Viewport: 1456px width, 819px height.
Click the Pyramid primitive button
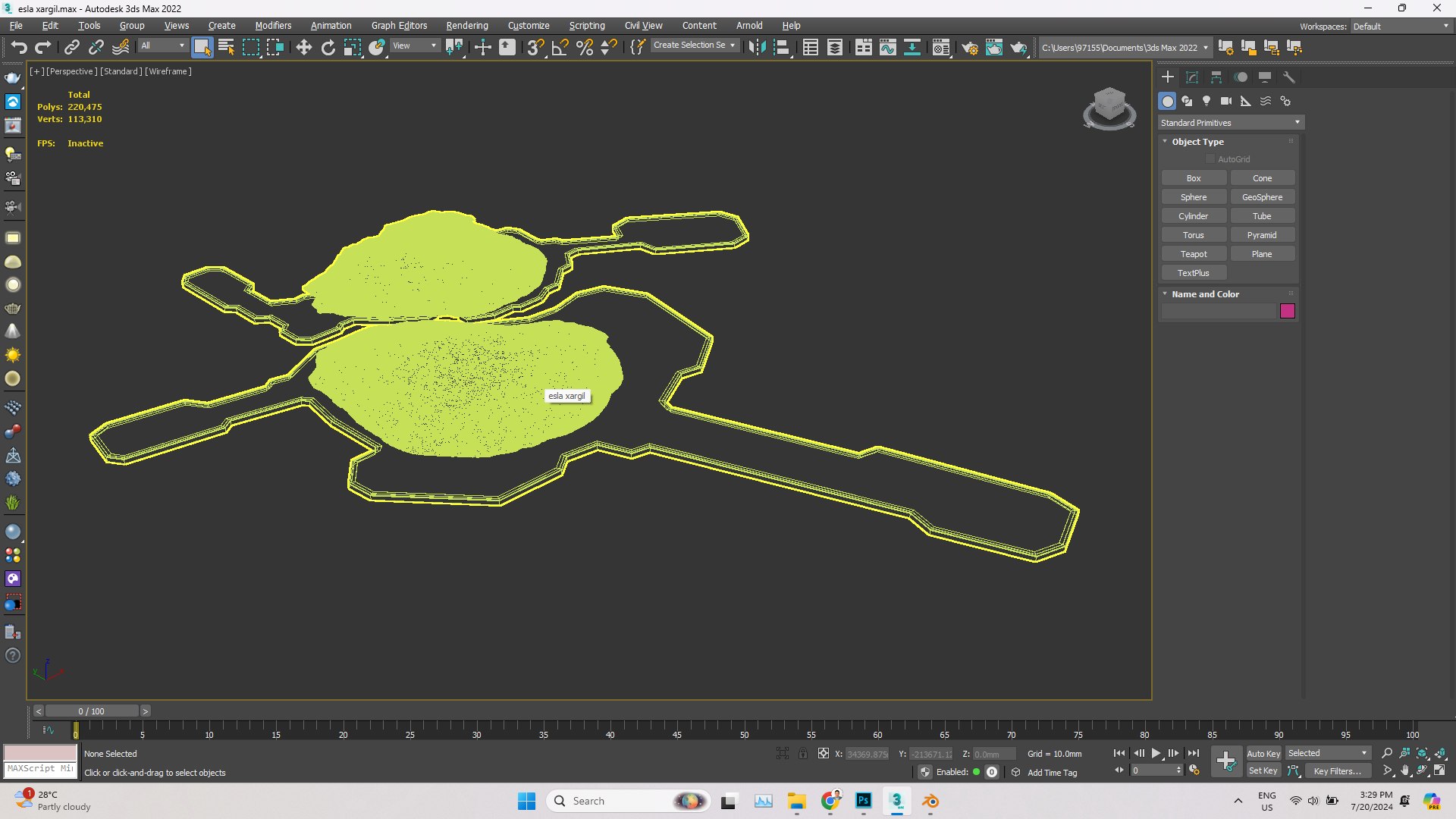1263,235
